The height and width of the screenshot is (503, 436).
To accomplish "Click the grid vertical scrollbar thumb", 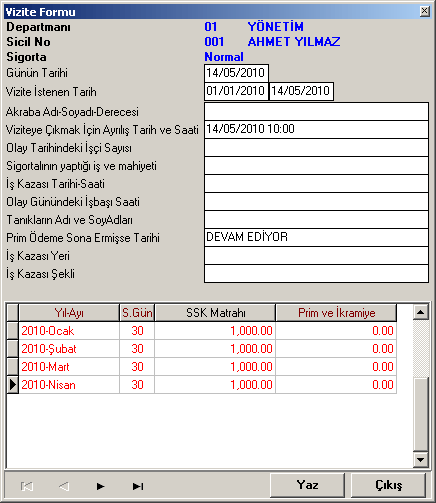I will pyautogui.click(x=420, y=415).
